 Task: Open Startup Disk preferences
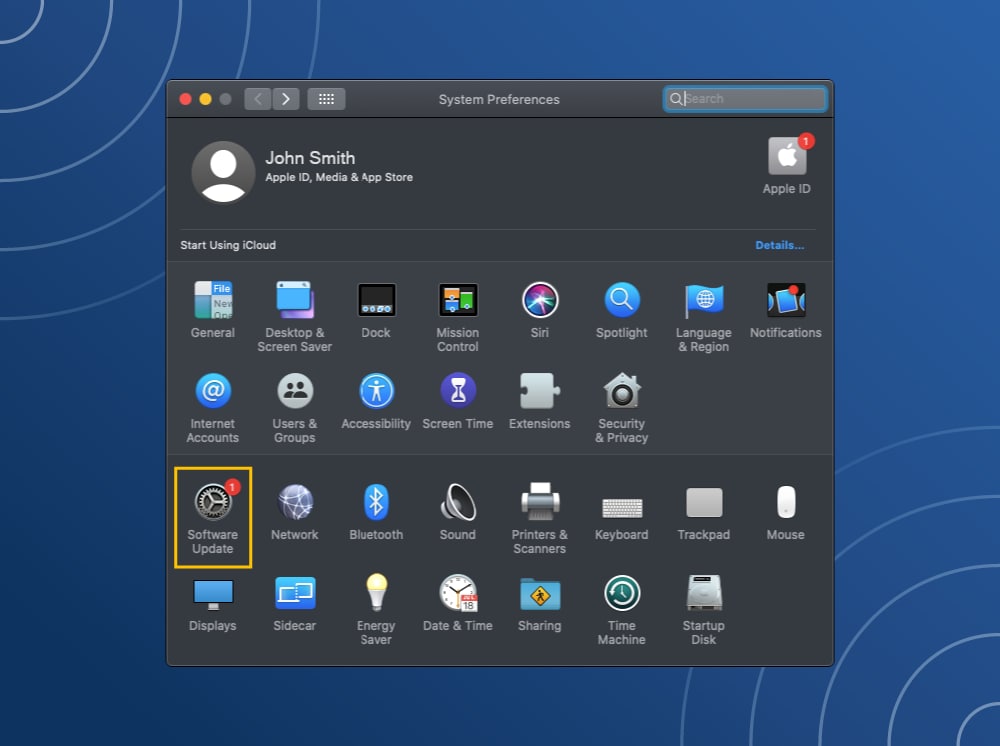point(704,610)
